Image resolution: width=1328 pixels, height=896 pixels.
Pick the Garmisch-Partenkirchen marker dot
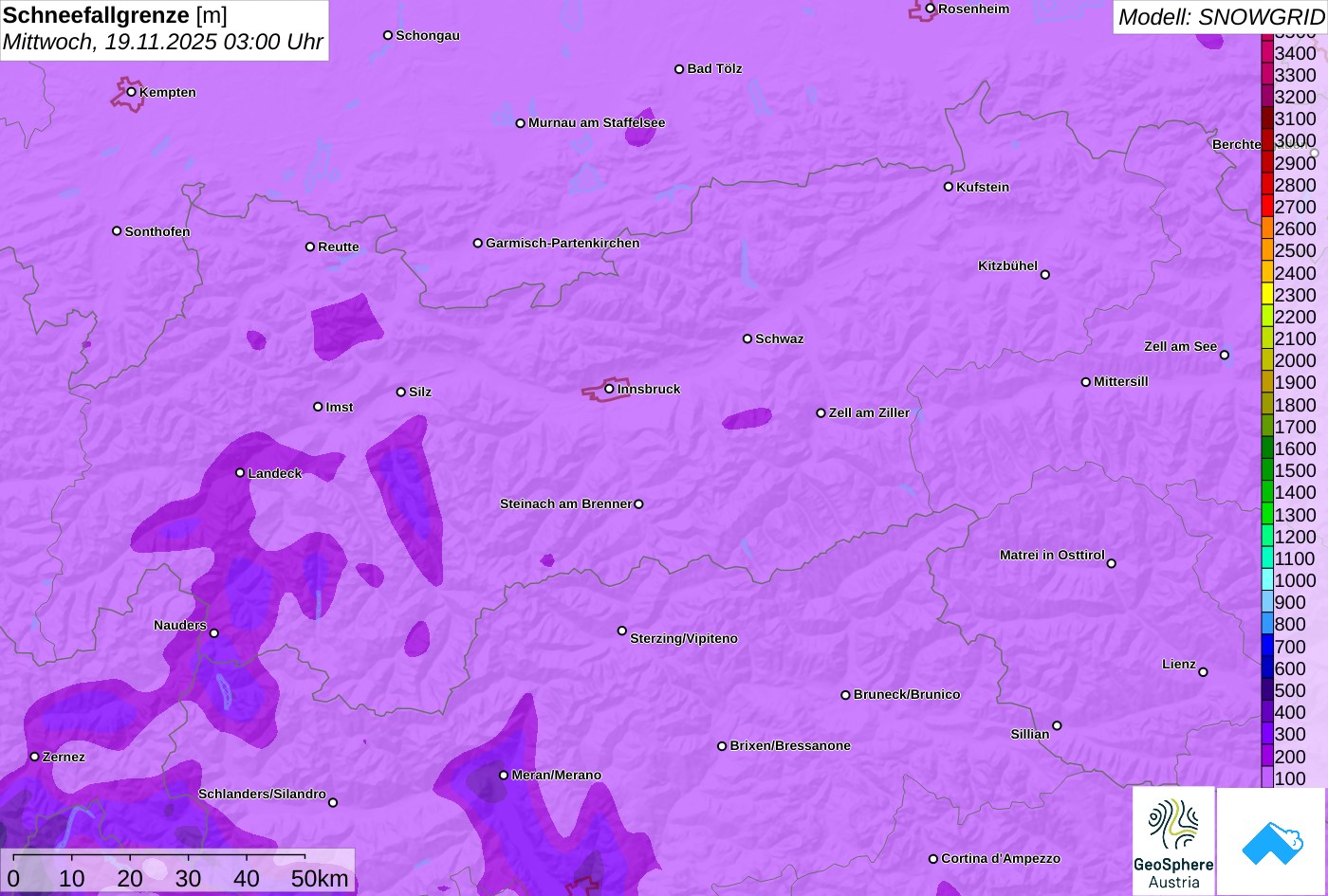tap(478, 243)
